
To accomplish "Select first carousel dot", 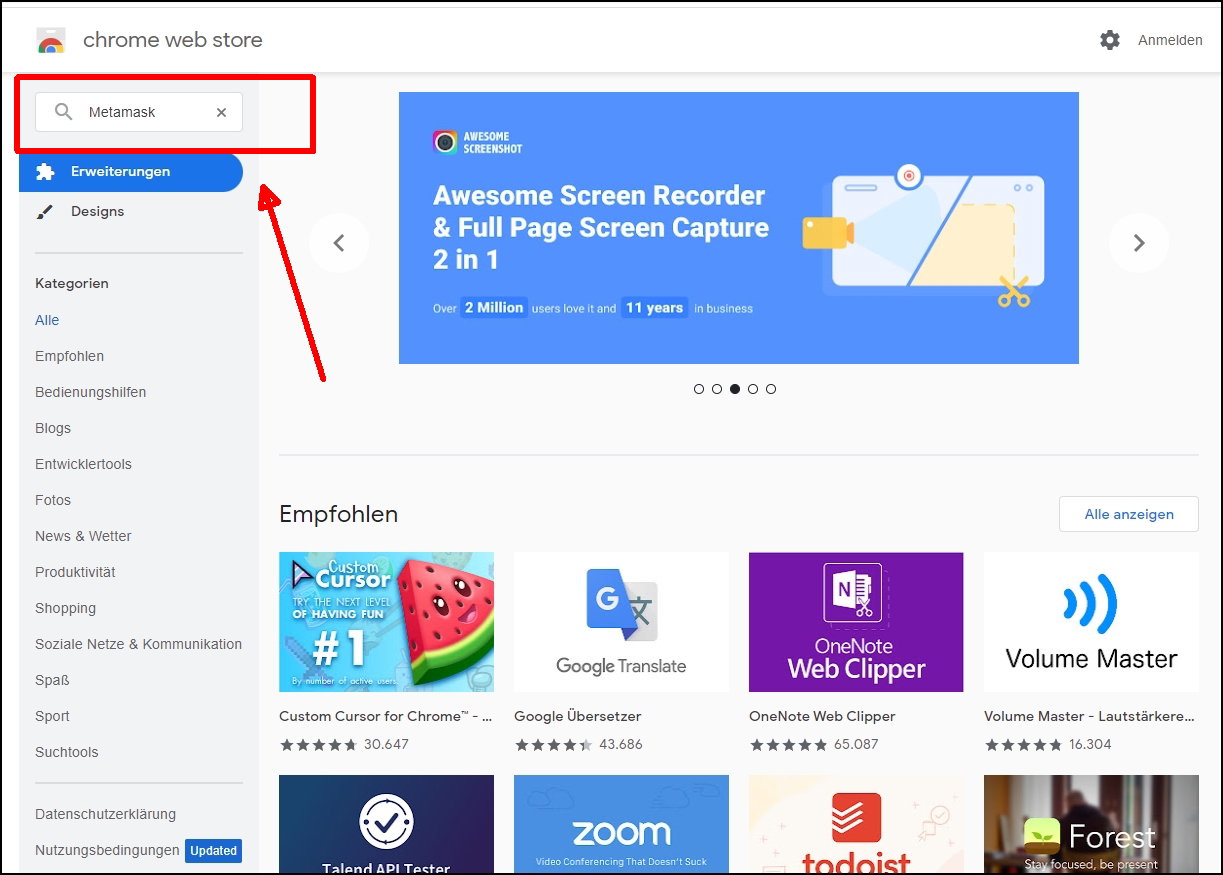I will tap(699, 389).
